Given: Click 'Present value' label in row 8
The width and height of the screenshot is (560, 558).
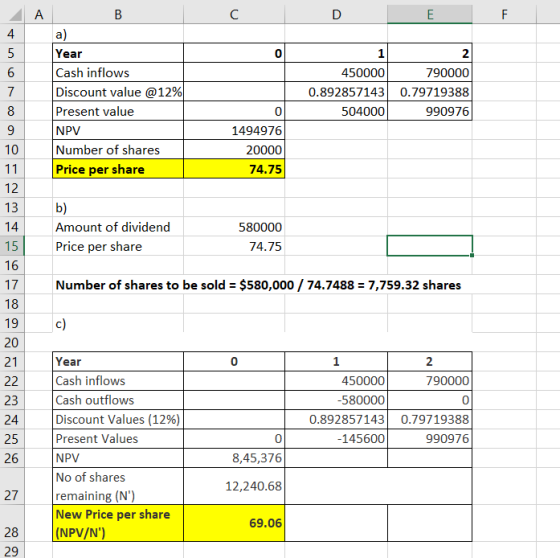Looking at the screenshot, I should point(118,111).
